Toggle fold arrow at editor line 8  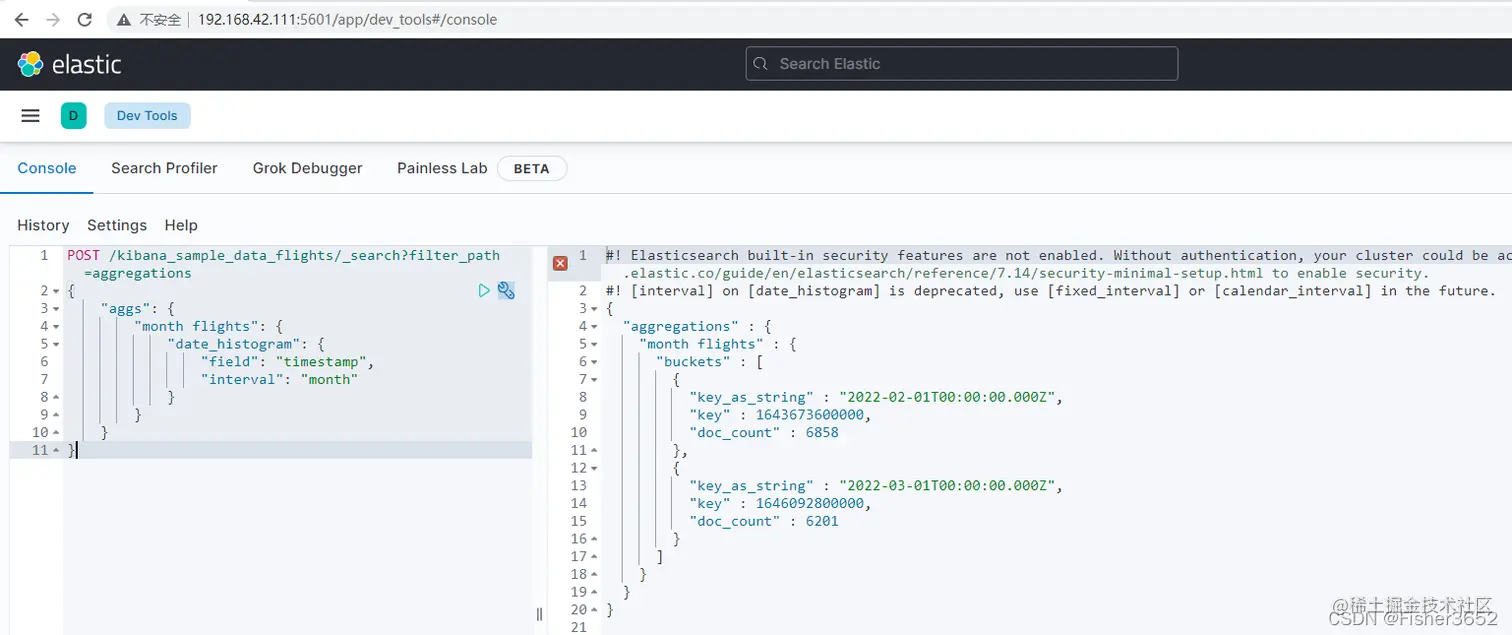pos(56,397)
